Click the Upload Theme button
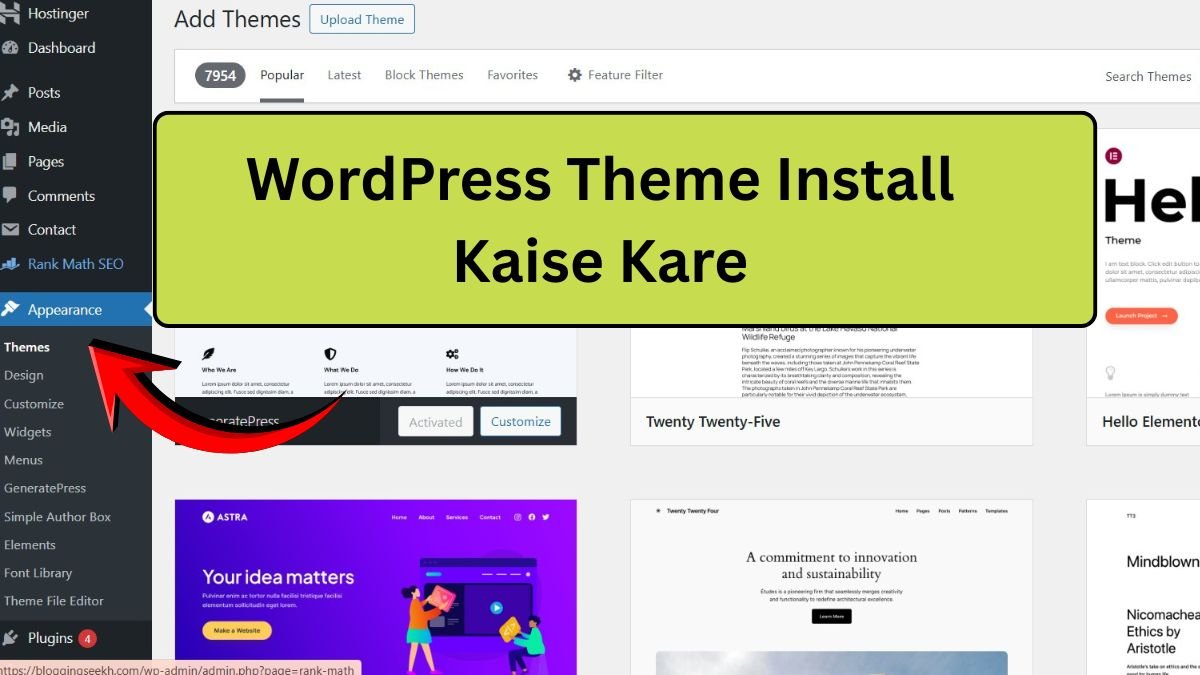Image resolution: width=1200 pixels, height=675 pixels. coord(362,18)
